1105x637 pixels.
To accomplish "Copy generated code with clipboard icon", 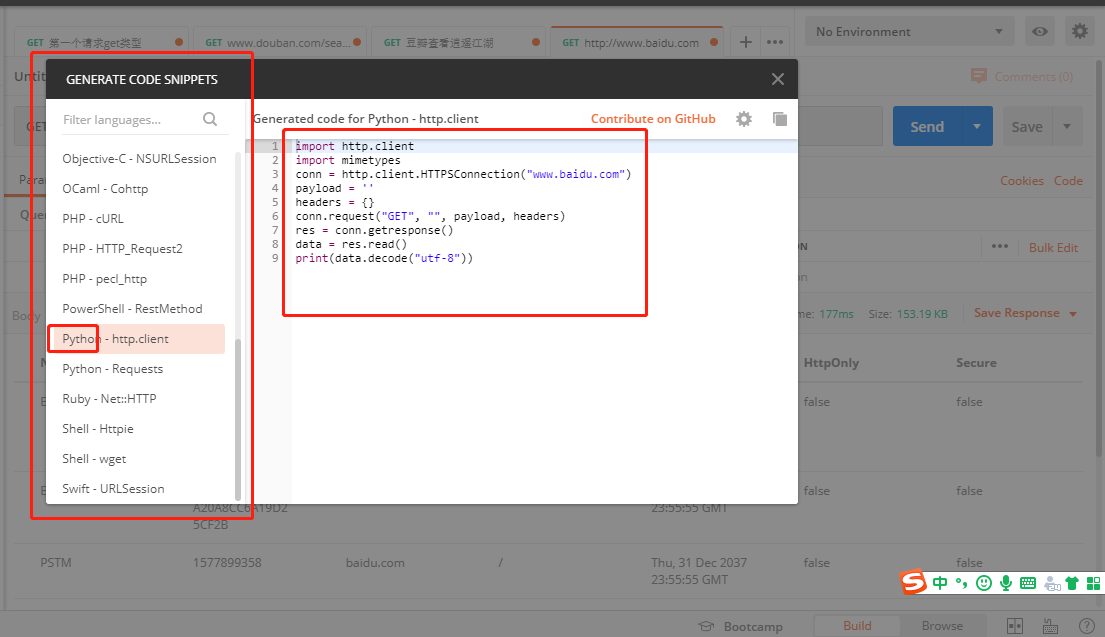I will point(779,119).
